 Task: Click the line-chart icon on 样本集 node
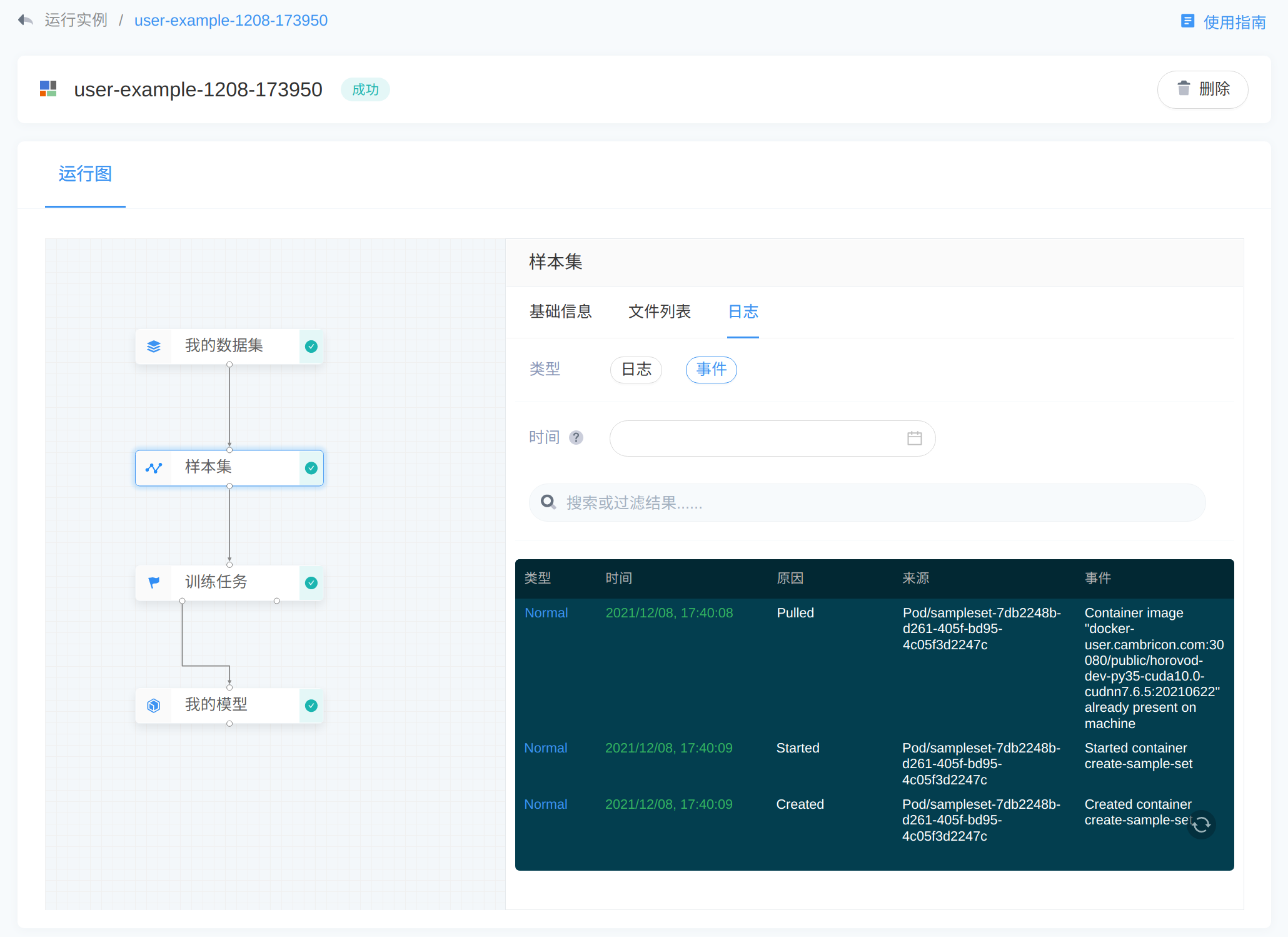pos(154,467)
